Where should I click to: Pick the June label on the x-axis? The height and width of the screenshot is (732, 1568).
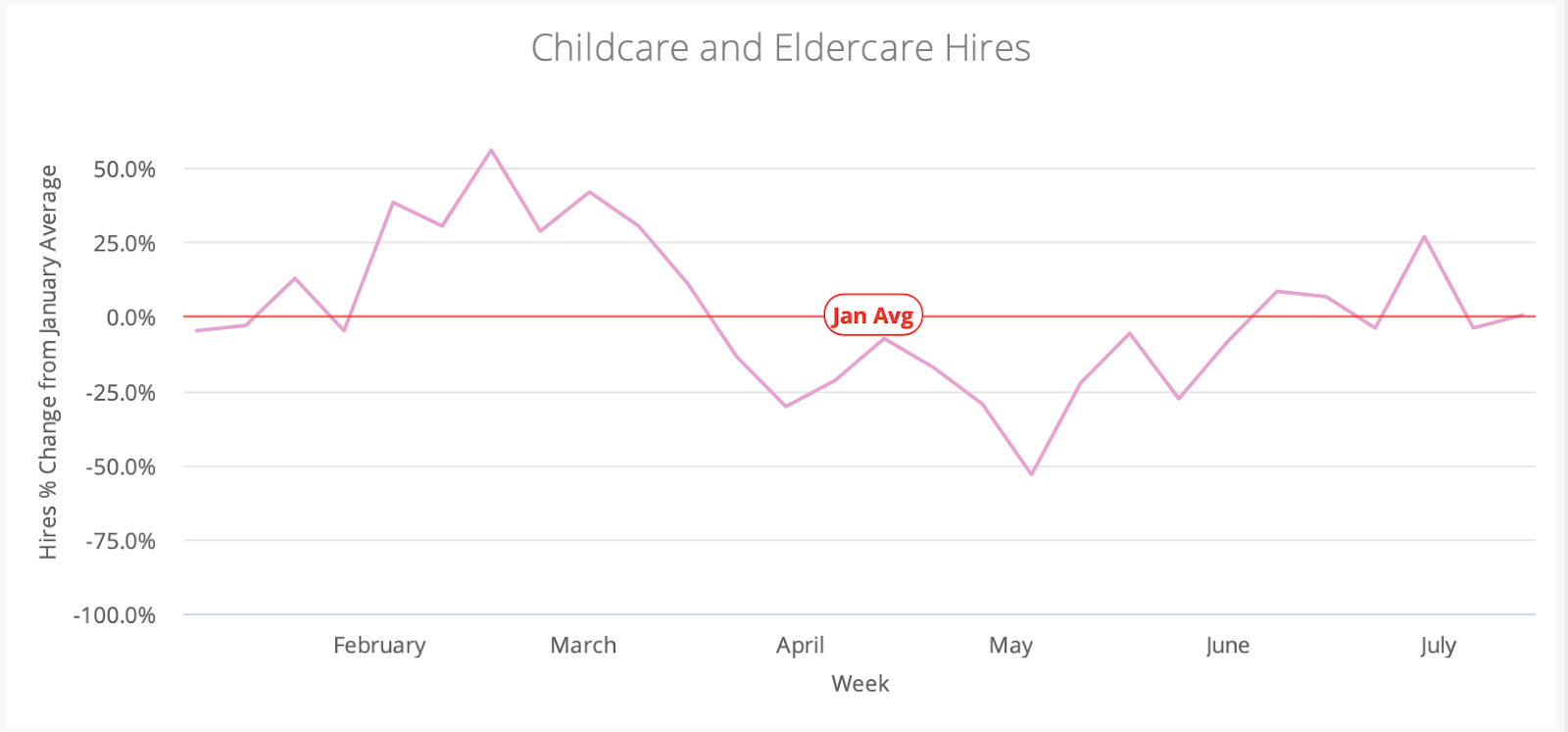[1227, 646]
